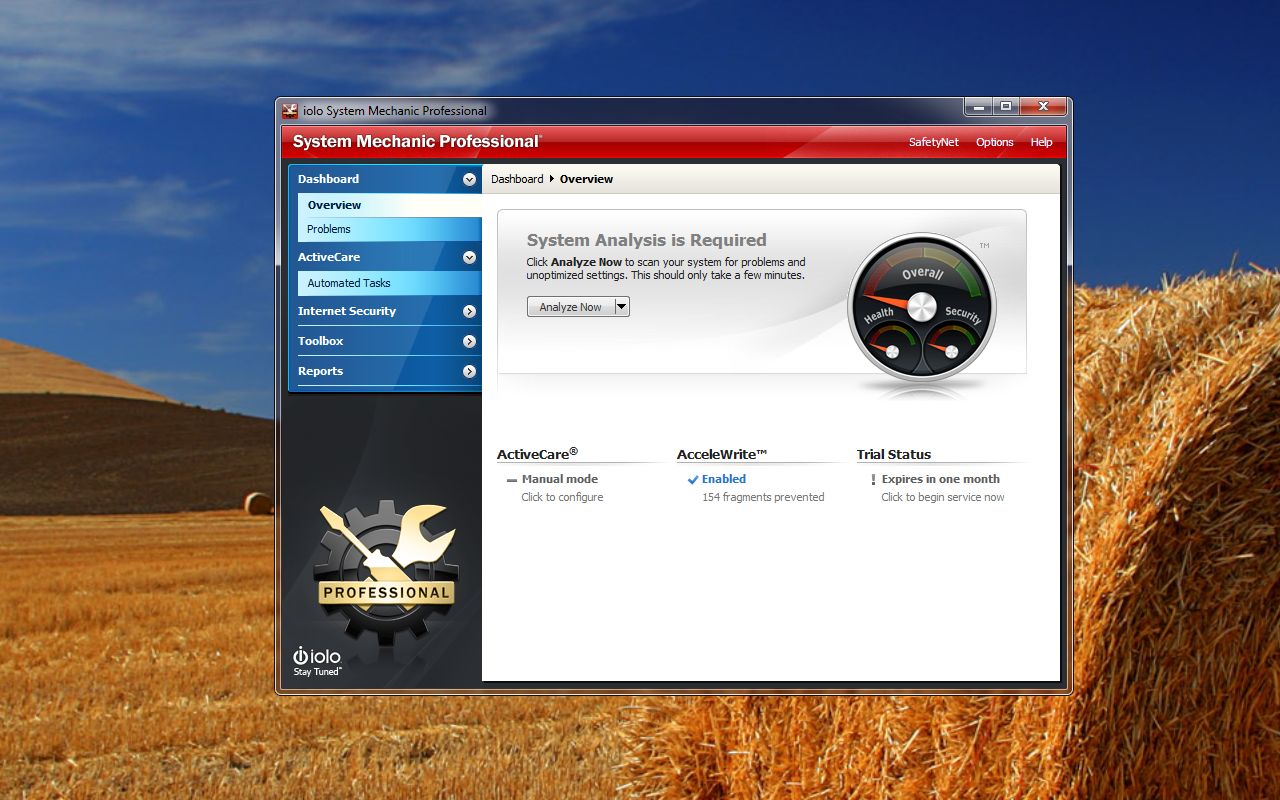1280x800 pixels.
Task: Click 'Click to begin service now' link
Action: point(943,497)
